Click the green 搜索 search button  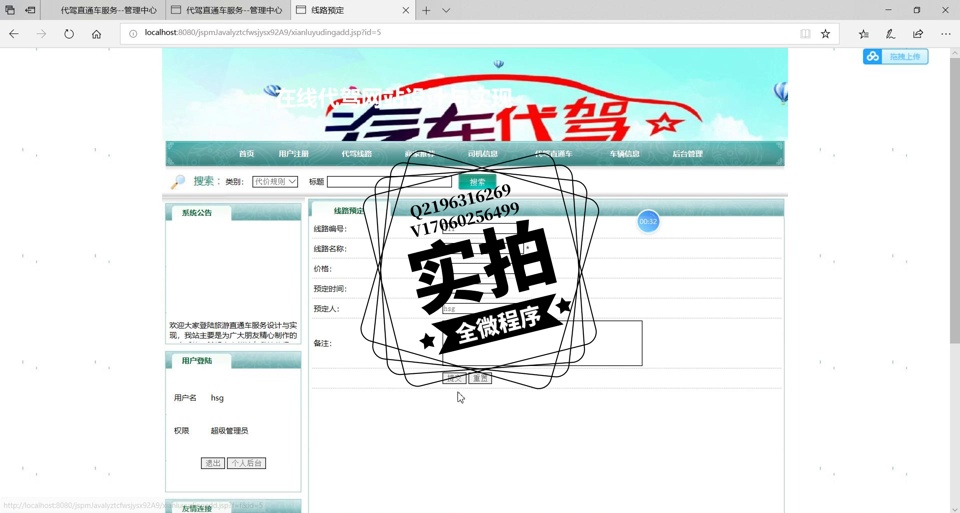click(477, 182)
